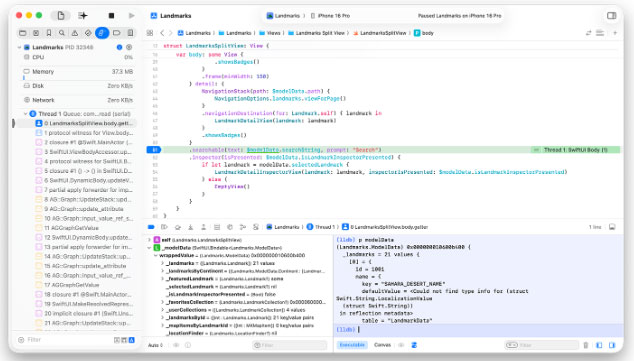634x361 pixels.
Task: Open Views folder in jump bar
Action: click(270, 33)
